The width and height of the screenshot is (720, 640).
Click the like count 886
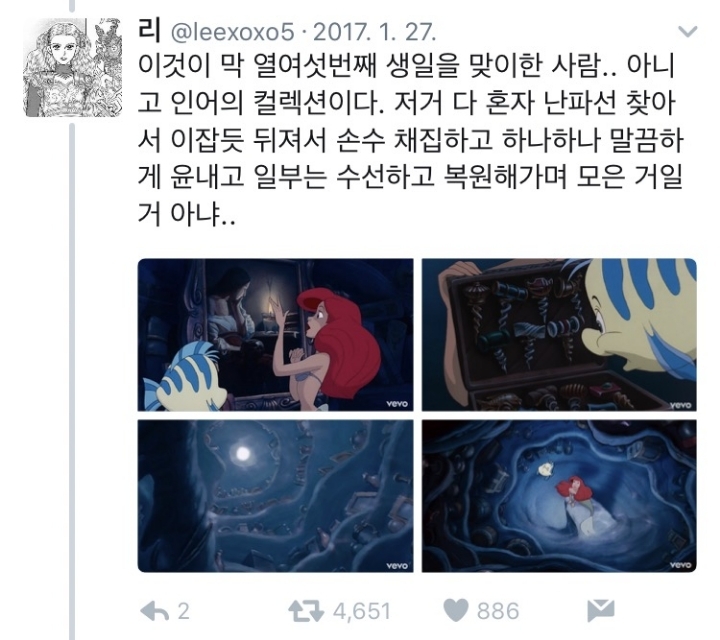tap(498, 612)
